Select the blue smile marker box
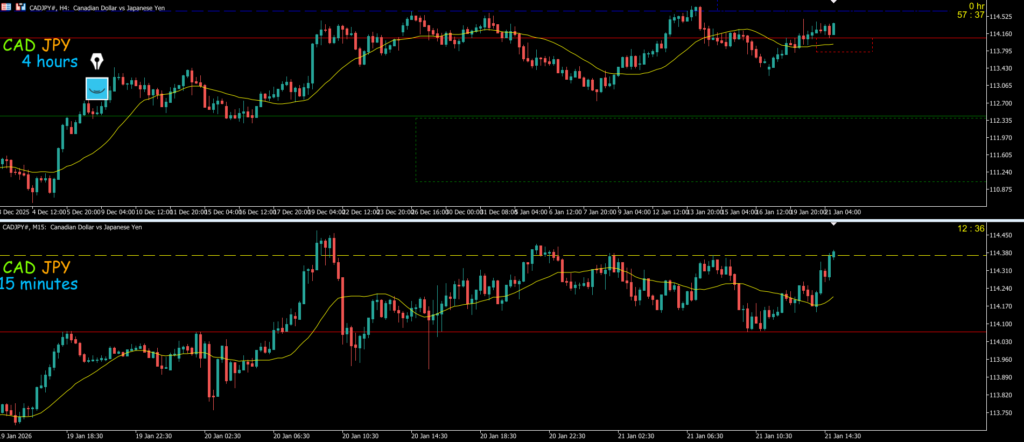This screenshot has width=1024, height=442. (97, 90)
